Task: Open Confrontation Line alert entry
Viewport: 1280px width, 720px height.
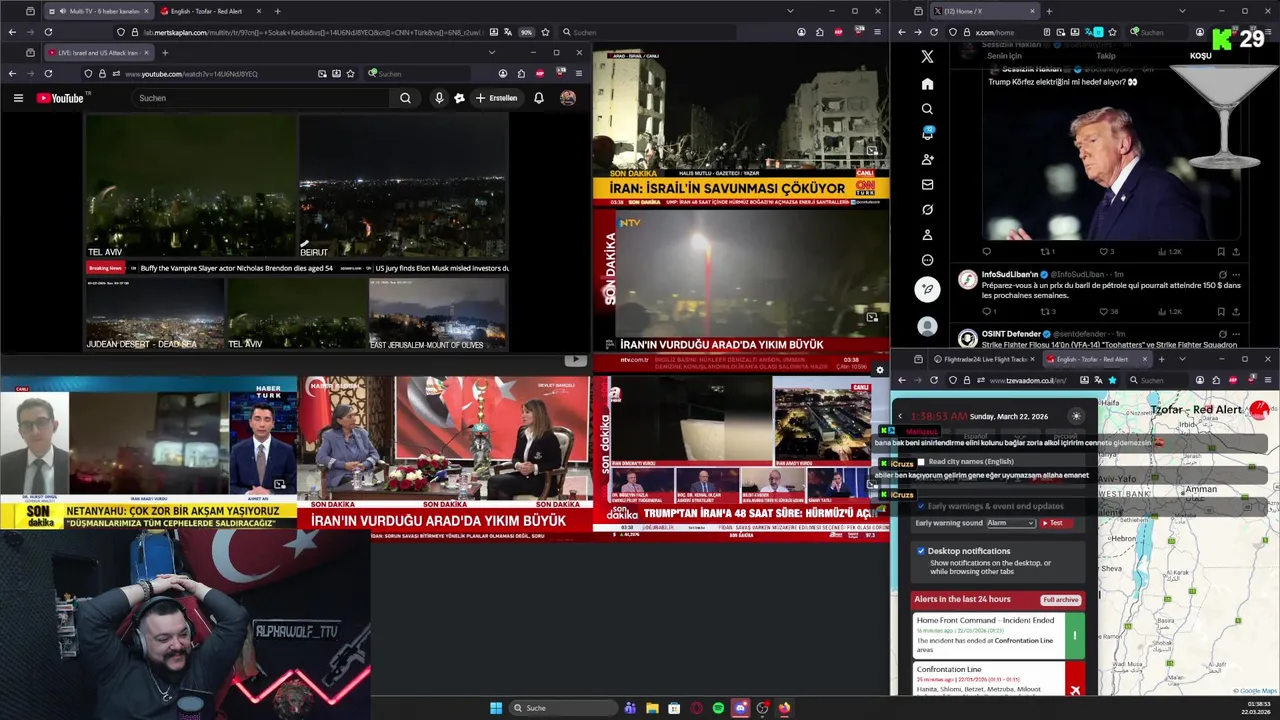Action: (x=998, y=679)
